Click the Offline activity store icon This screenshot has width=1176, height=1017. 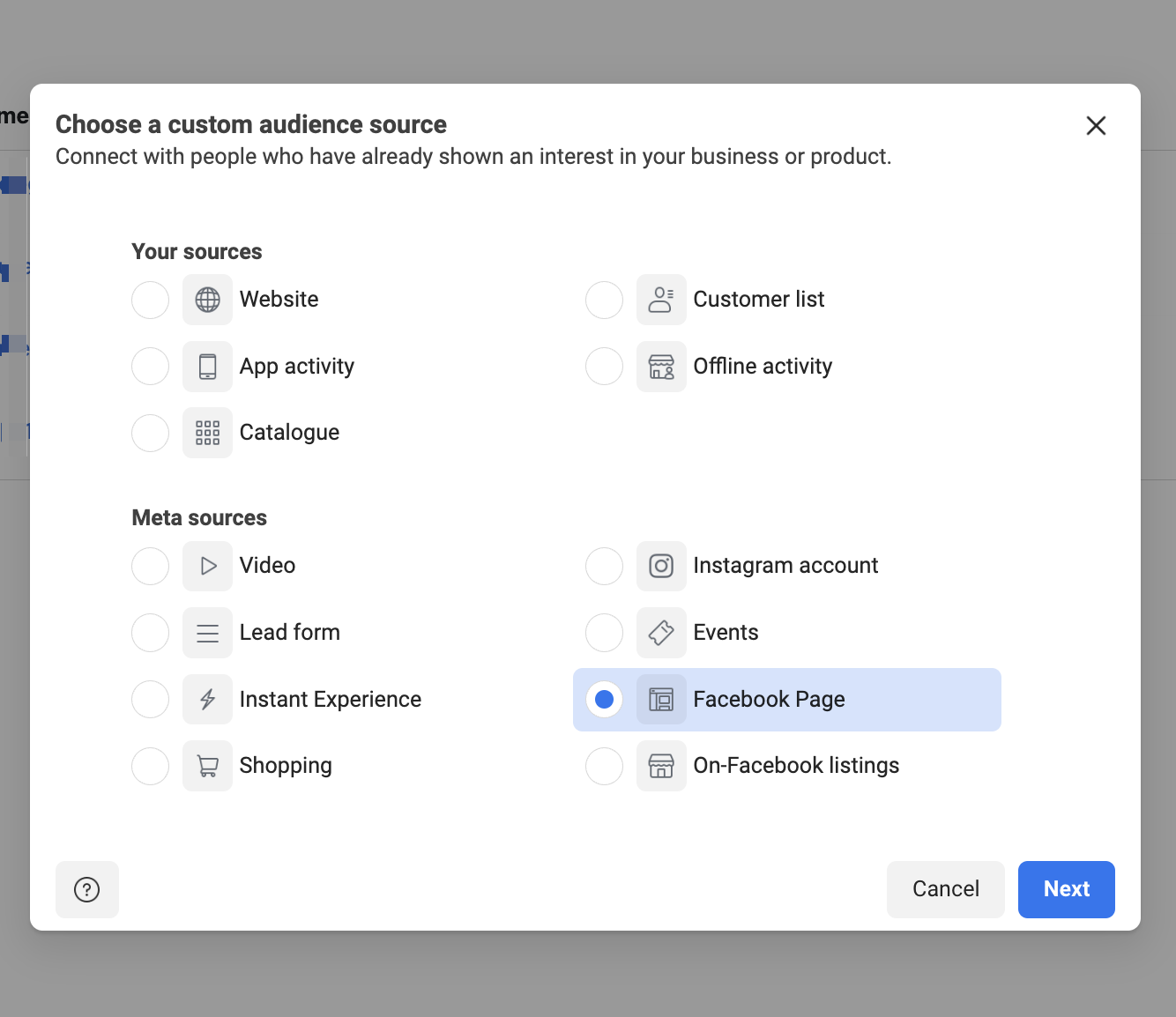(x=661, y=367)
